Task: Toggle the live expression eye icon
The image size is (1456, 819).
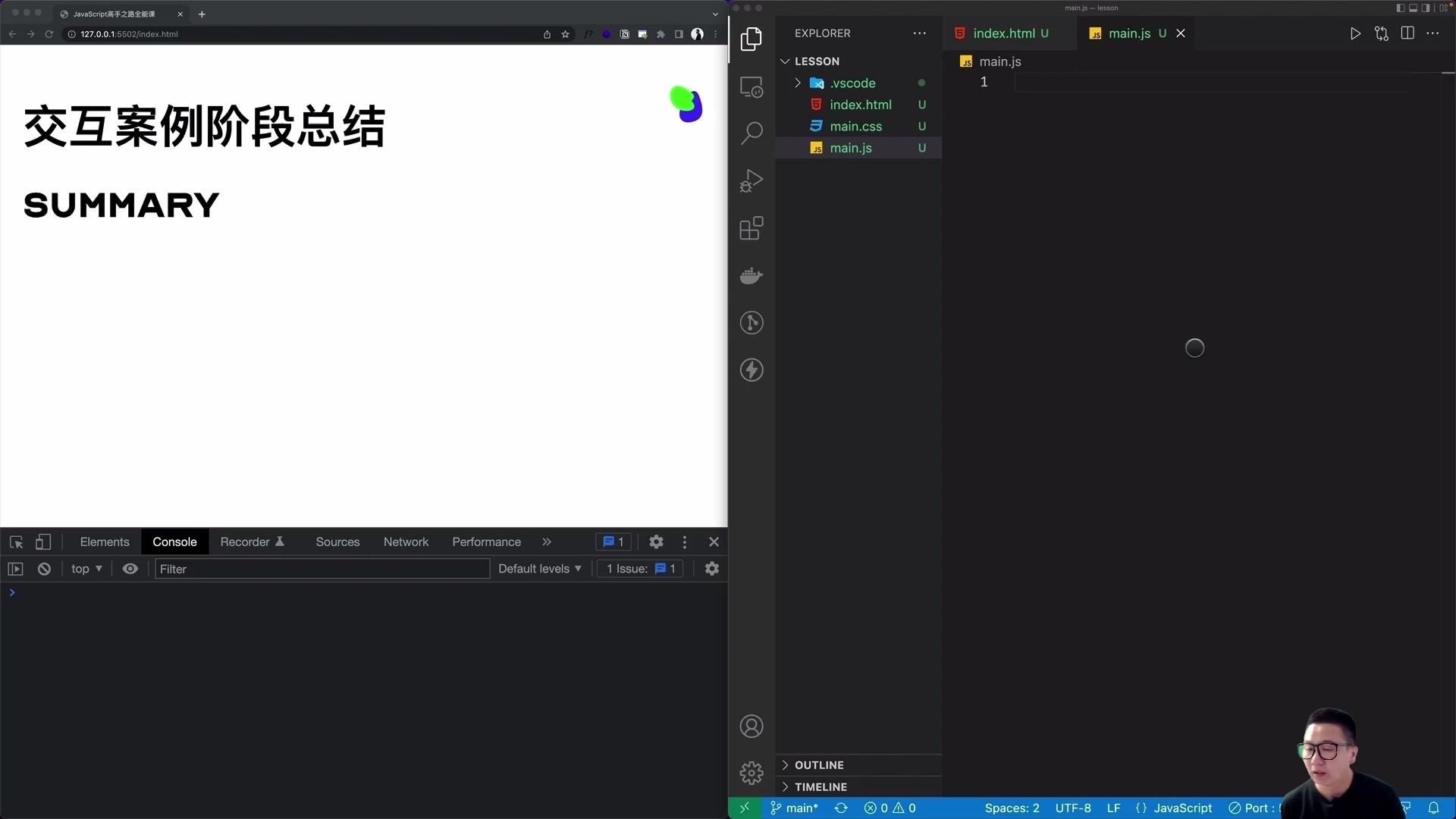Action: (130, 569)
